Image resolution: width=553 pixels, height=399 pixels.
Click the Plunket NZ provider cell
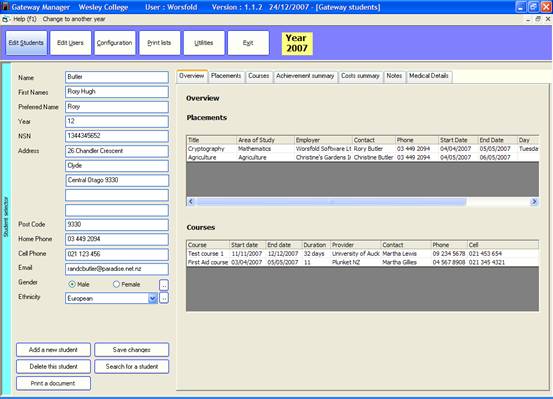356,262
